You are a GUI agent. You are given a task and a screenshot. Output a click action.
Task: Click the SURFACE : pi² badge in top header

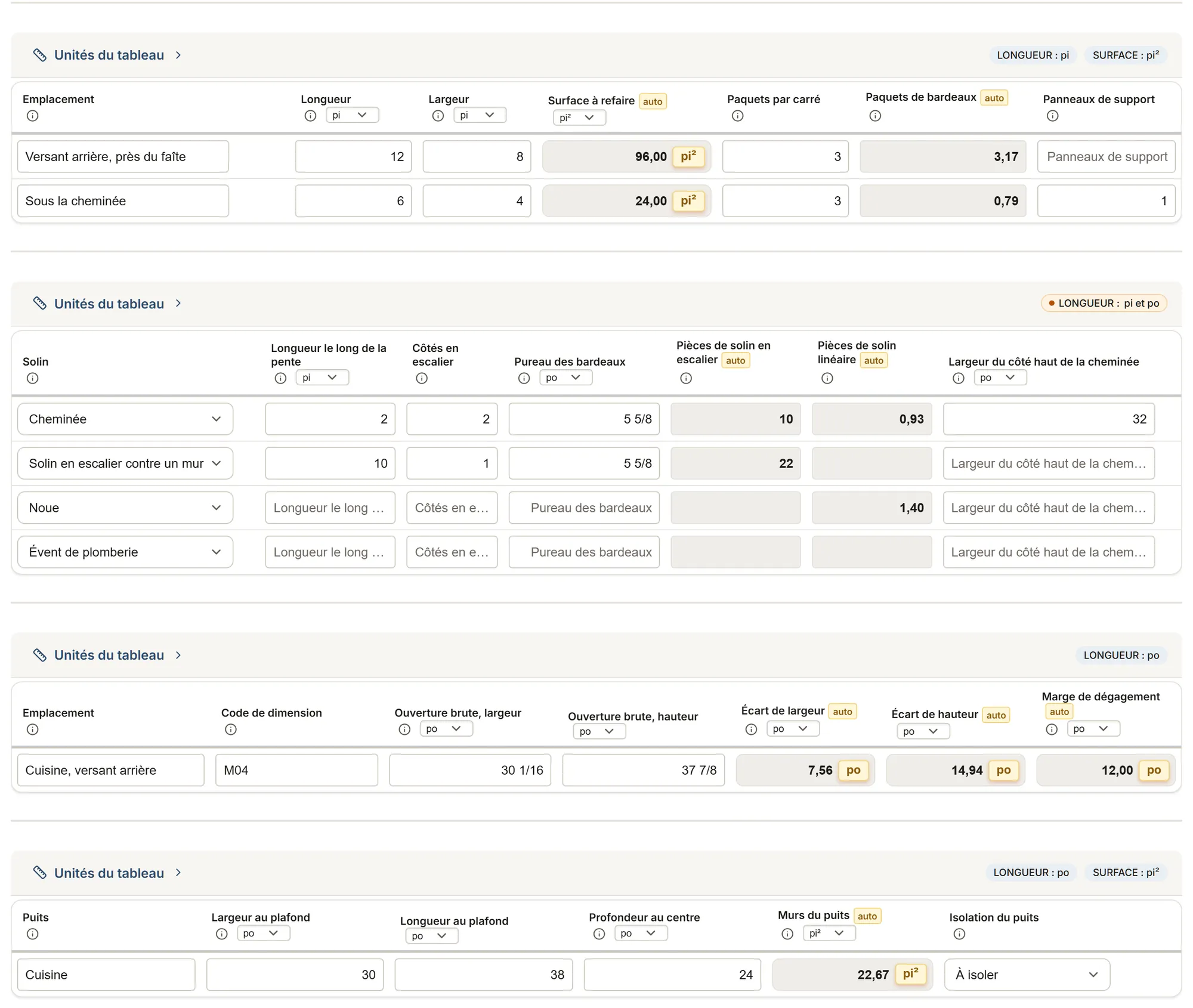1126,55
